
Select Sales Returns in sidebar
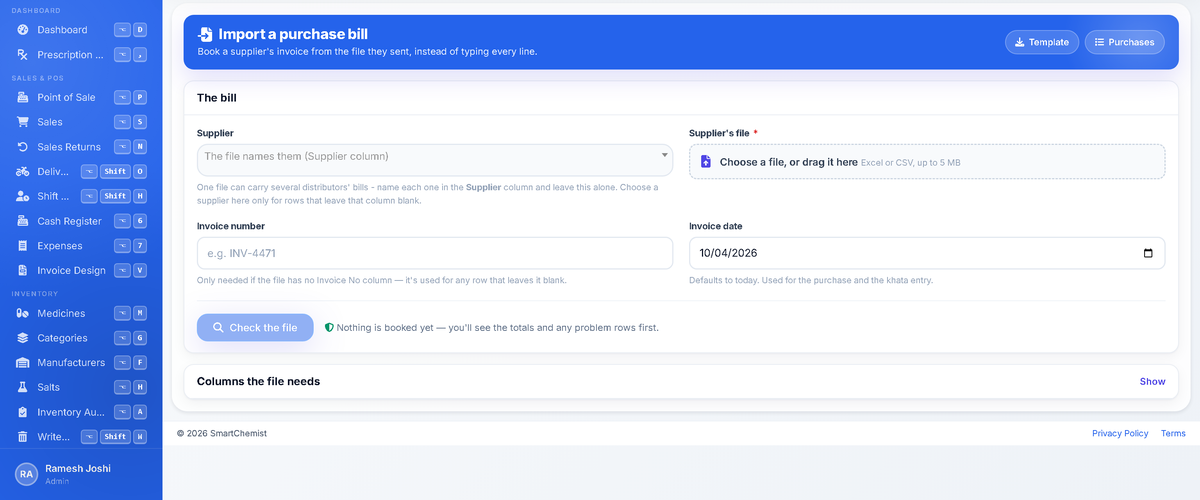(81, 147)
